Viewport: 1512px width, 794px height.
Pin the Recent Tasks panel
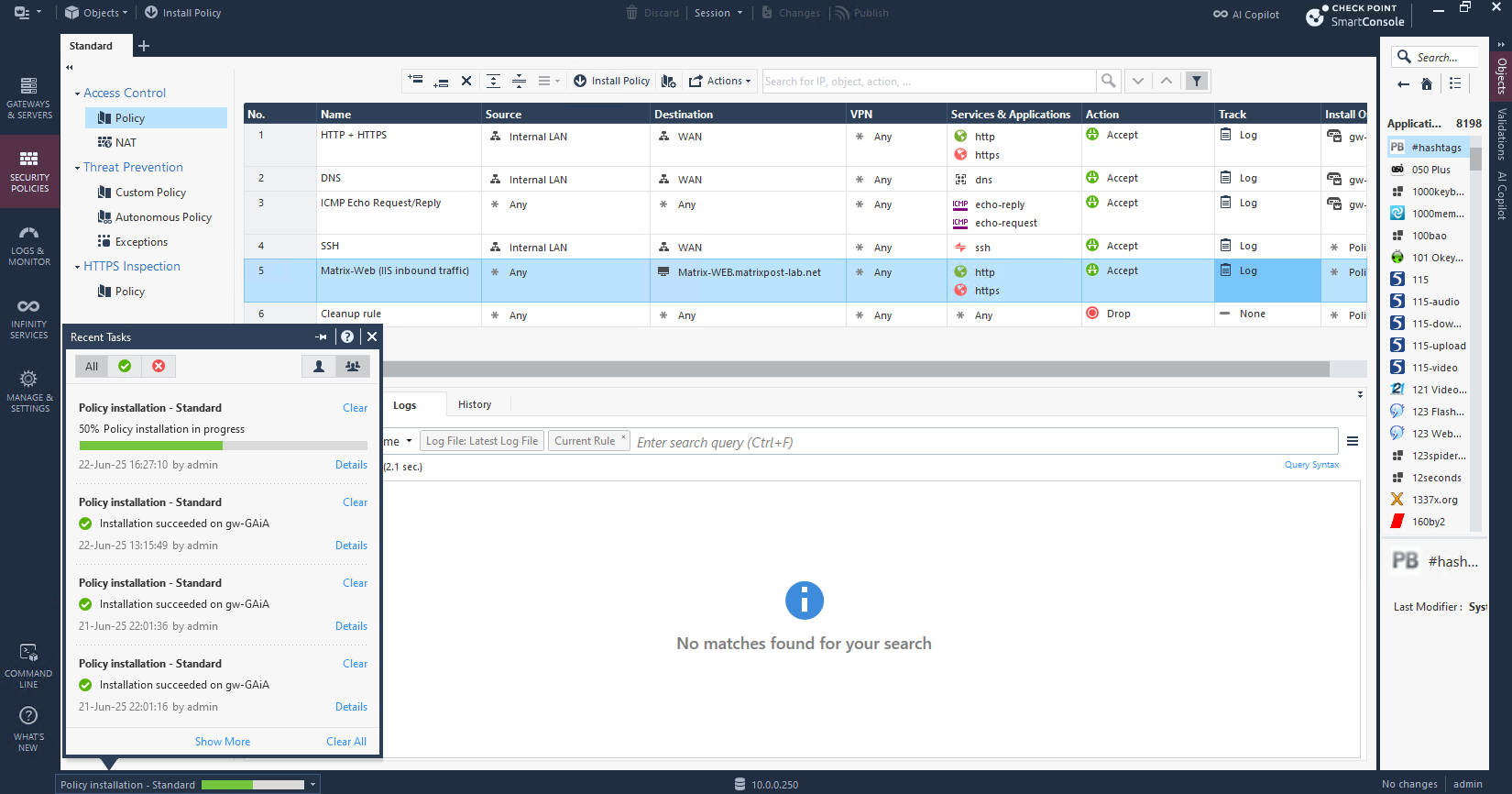pyautogui.click(x=321, y=336)
